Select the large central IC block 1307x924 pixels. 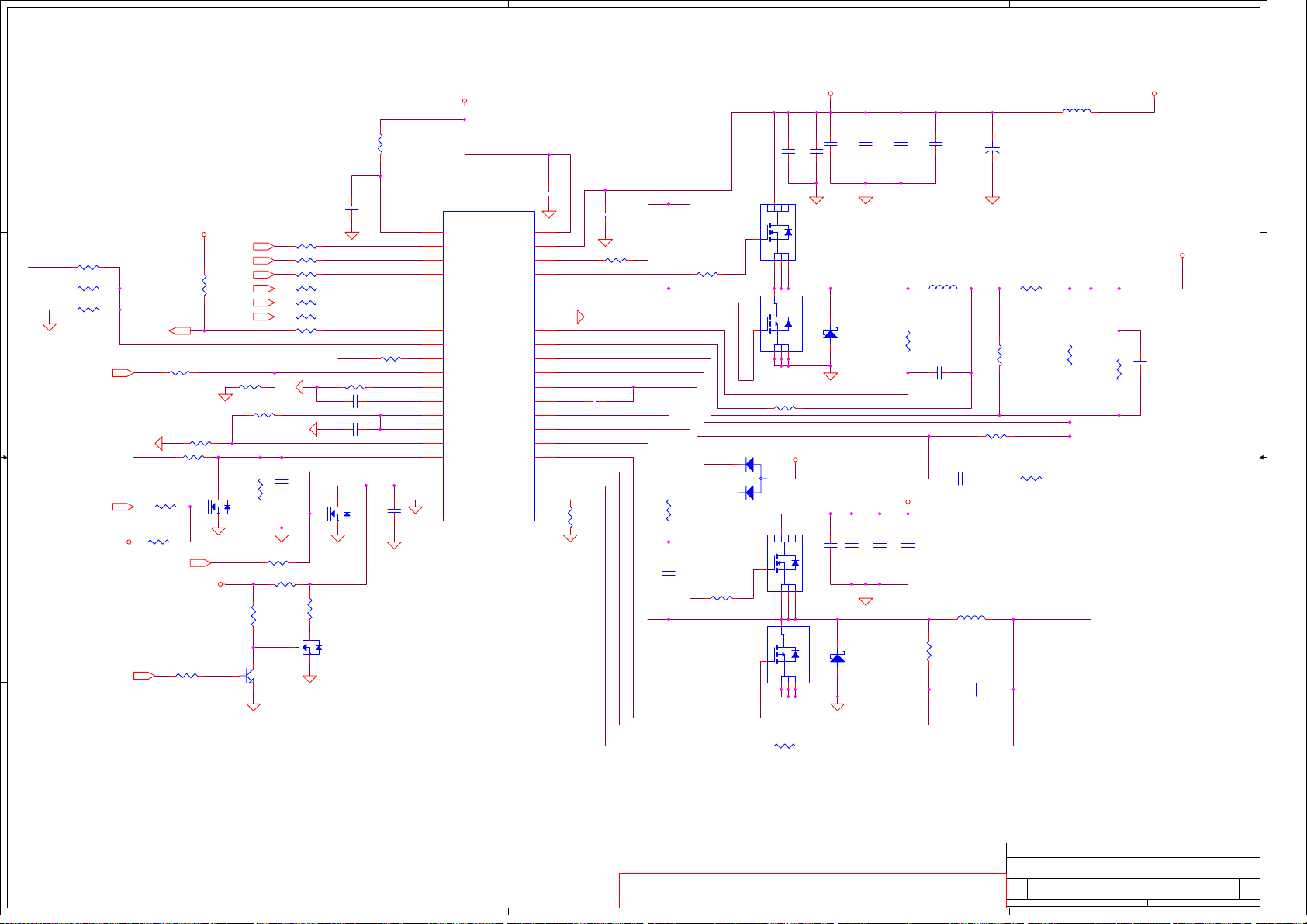[x=489, y=365]
